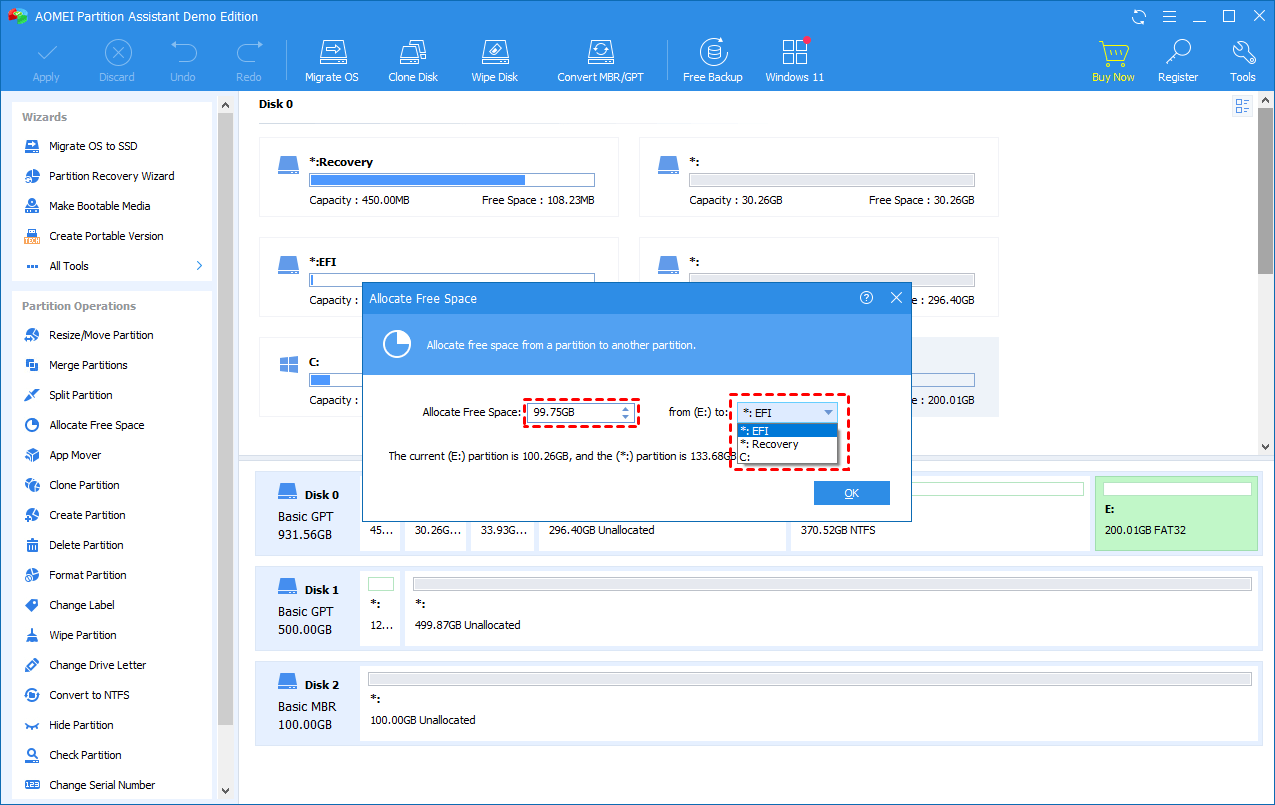Viewport: 1275px width, 805px height.
Task: Select Clone Partition operation
Action: click(x=84, y=485)
